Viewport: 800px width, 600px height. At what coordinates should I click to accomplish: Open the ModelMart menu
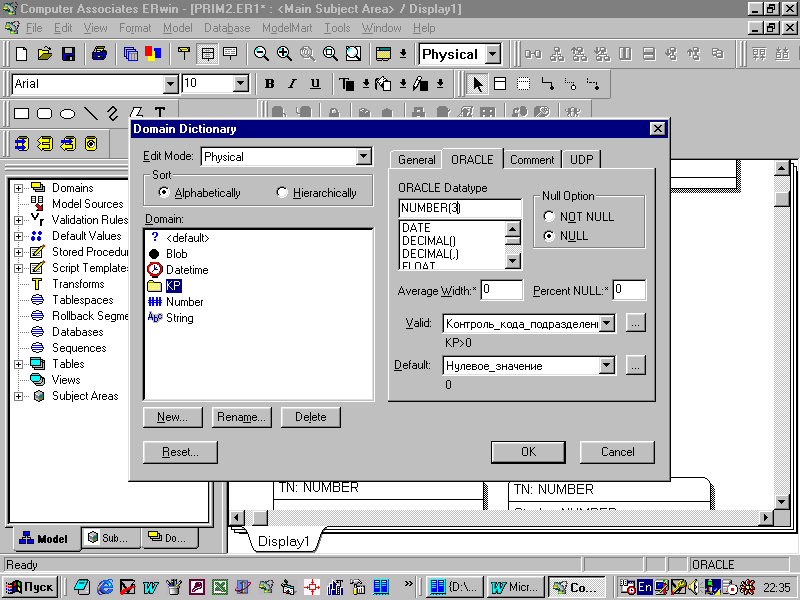click(287, 28)
